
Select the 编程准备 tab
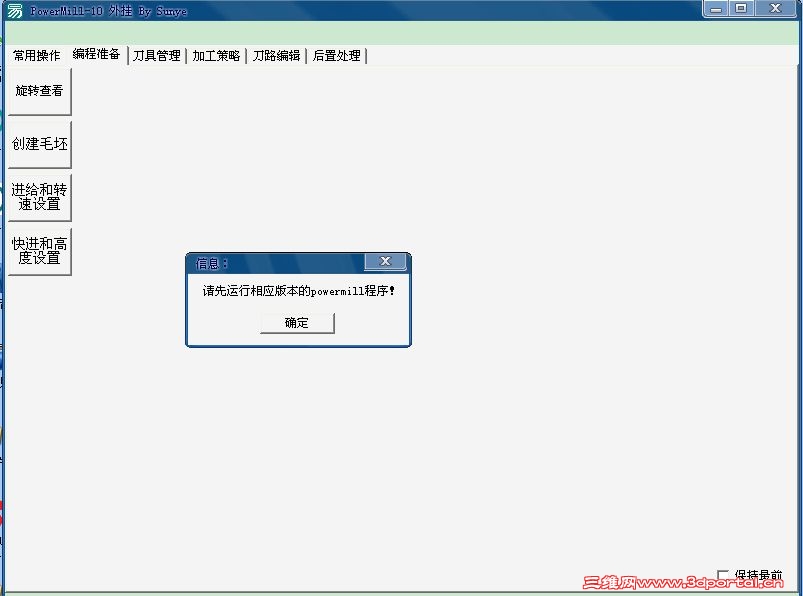pyautogui.click(x=96, y=54)
